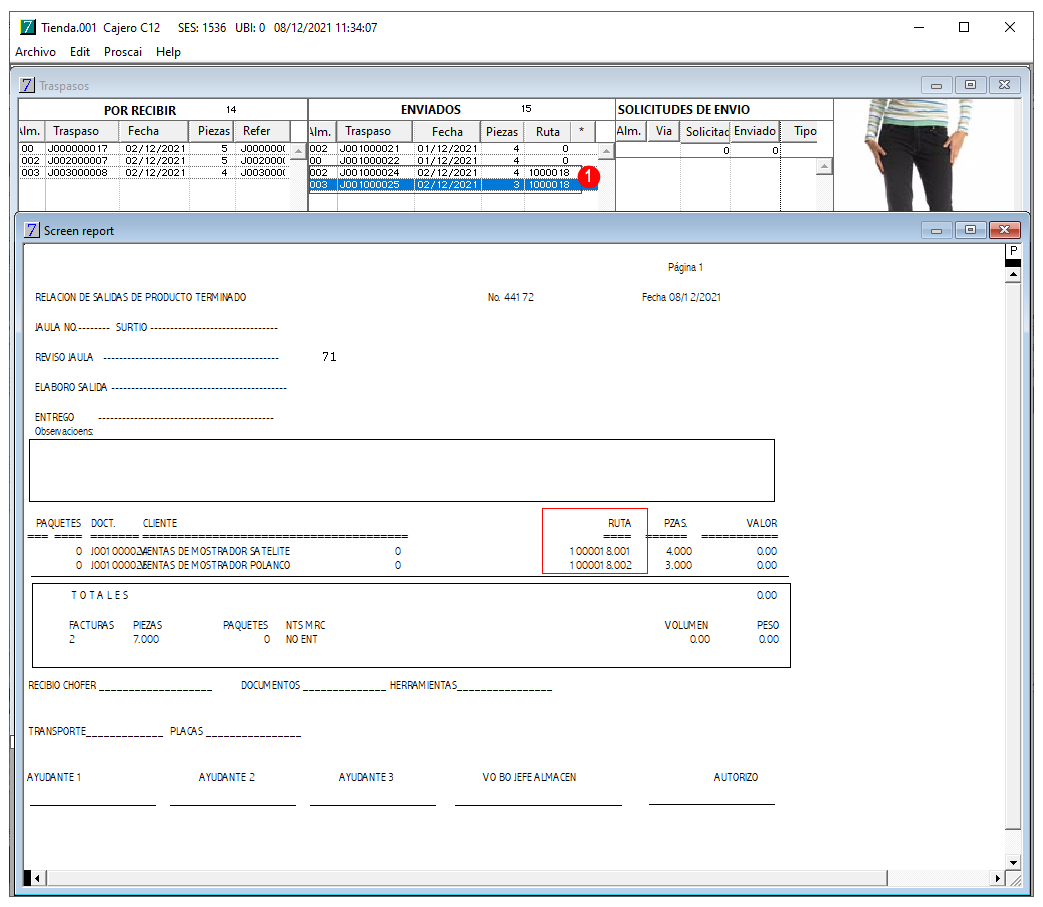Click the Screen report window icon
The image size is (1043, 907).
point(32,230)
